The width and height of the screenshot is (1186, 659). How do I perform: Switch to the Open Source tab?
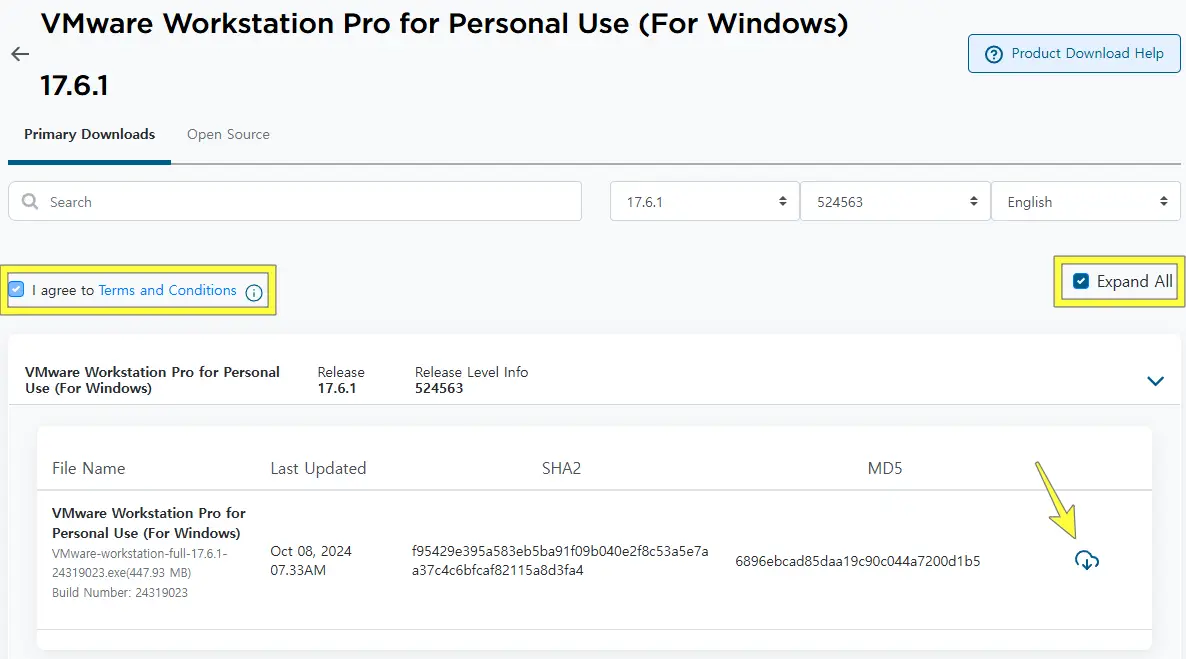(228, 134)
